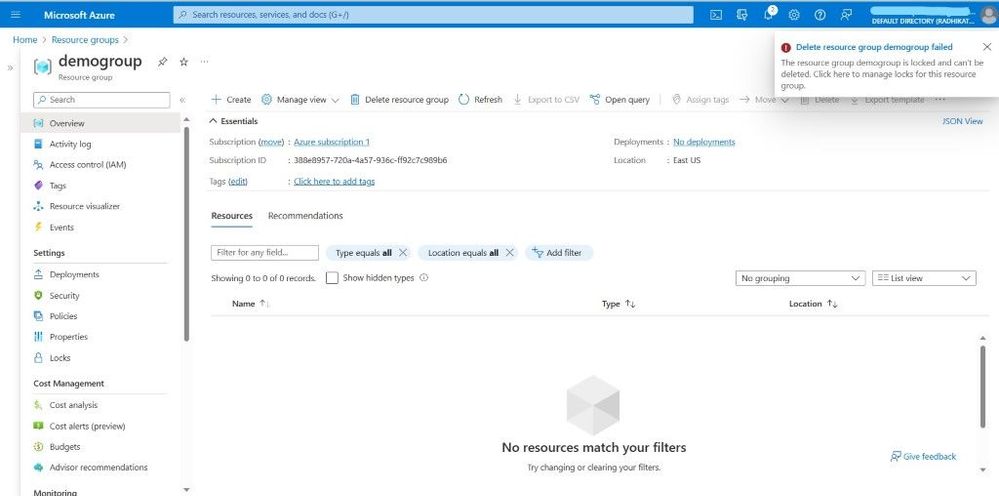Toggle Show hidden types checkbox
The image size is (999, 496).
[x=331, y=278]
